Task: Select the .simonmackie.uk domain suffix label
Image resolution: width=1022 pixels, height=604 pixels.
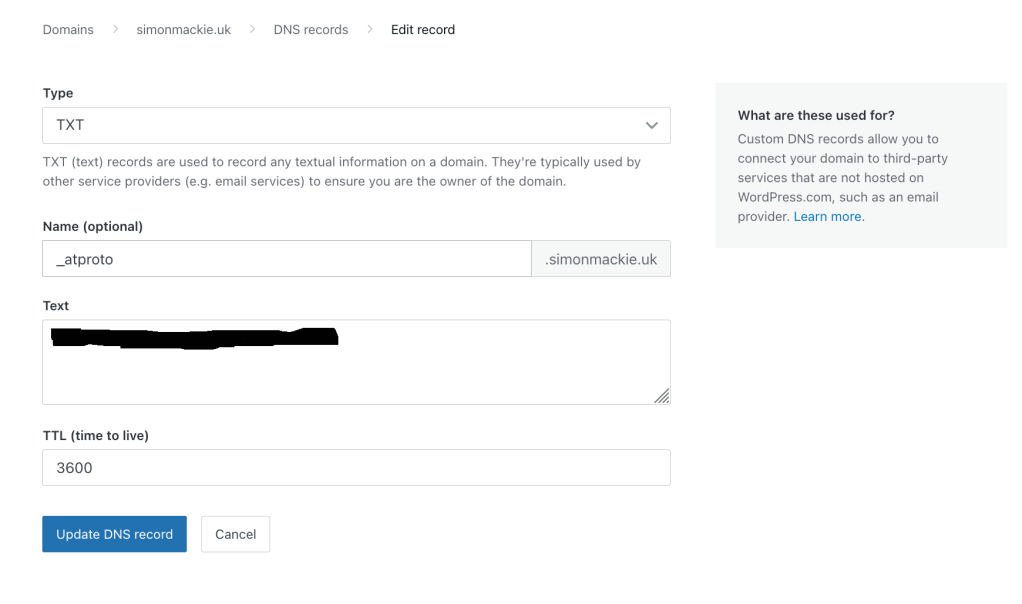Action: (600, 258)
